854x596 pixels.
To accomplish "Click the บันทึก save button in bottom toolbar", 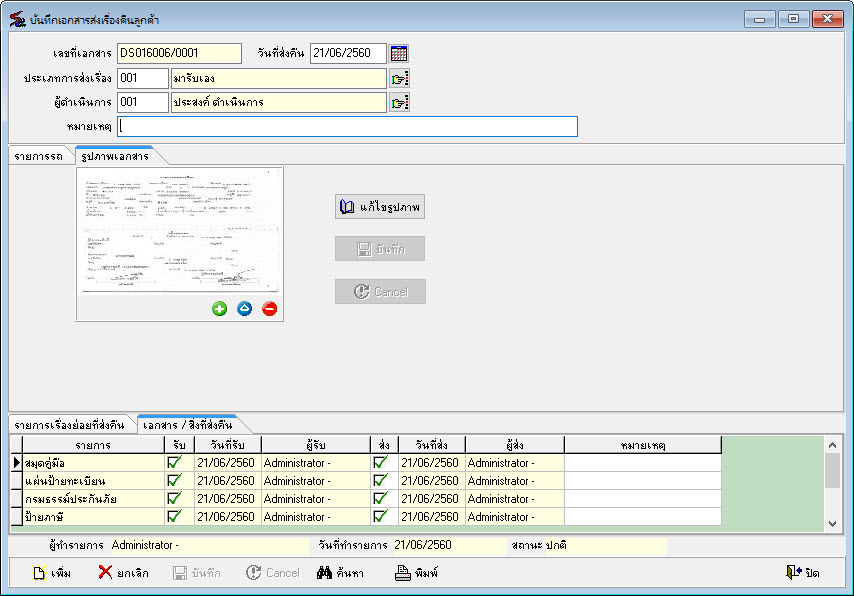I will (197, 573).
